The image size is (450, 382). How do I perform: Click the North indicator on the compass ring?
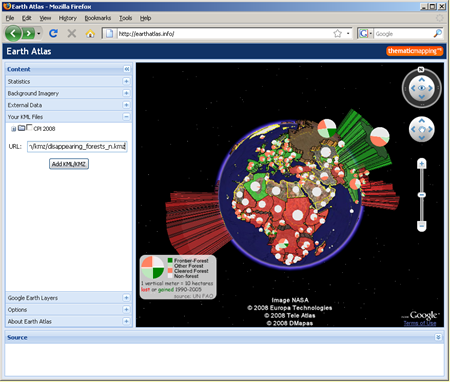pyautogui.click(x=421, y=69)
